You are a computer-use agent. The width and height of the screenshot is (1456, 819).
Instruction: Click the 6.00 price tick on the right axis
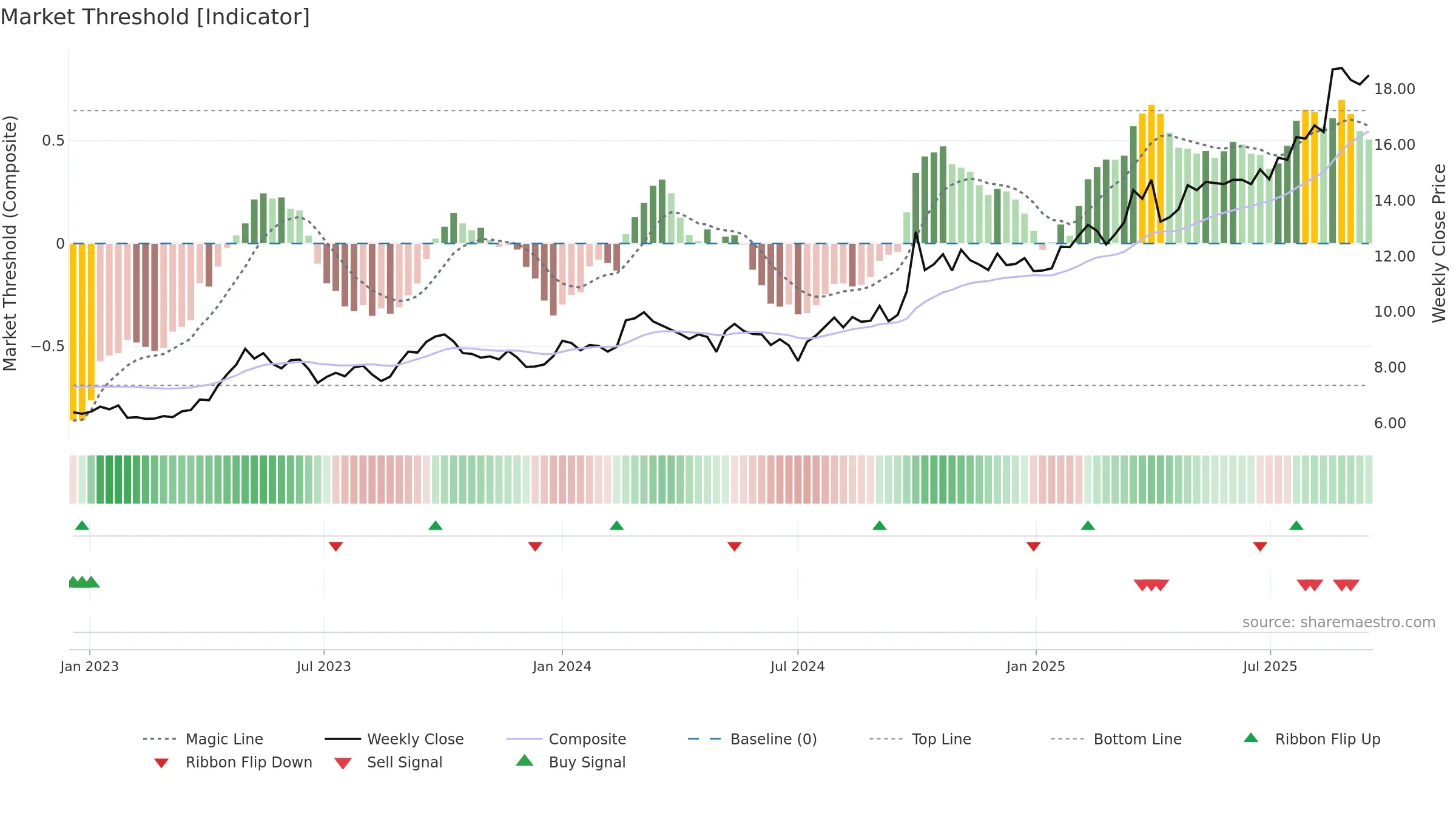tap(1390, 423)
